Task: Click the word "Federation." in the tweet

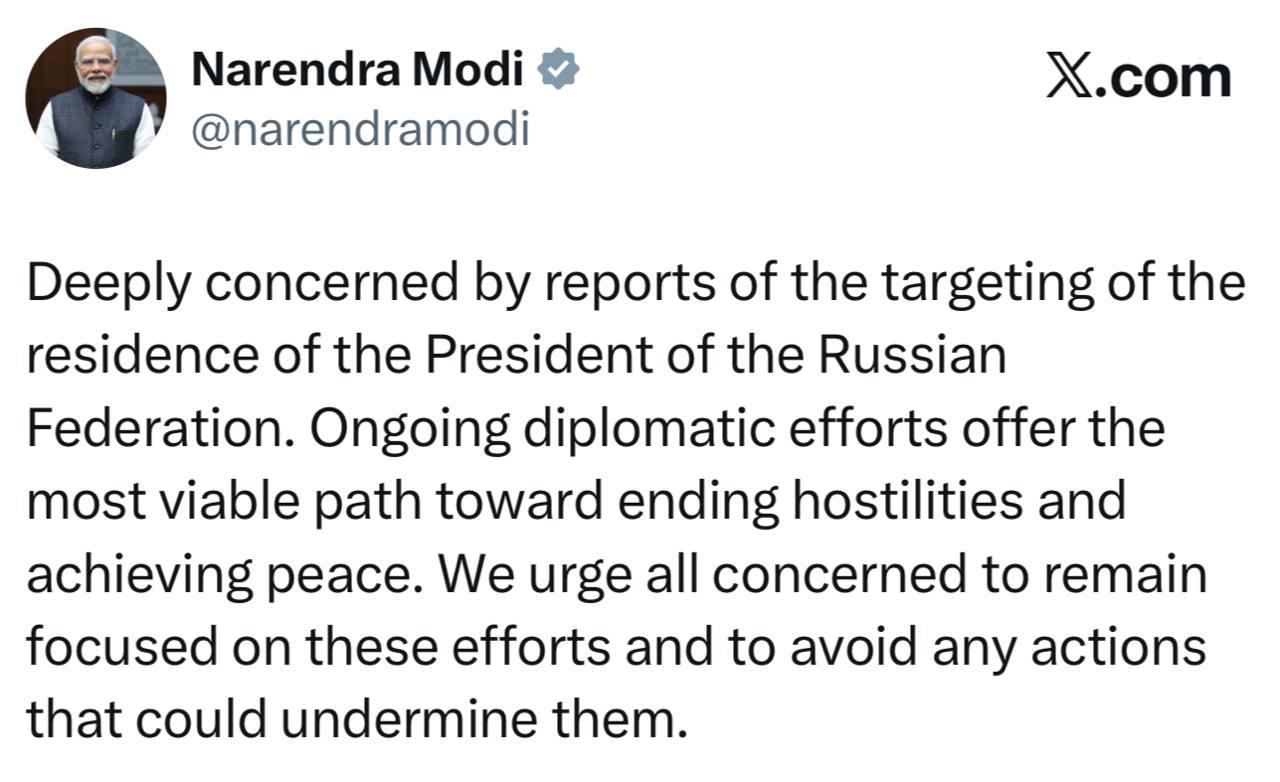Action: [x=160, y=429]
